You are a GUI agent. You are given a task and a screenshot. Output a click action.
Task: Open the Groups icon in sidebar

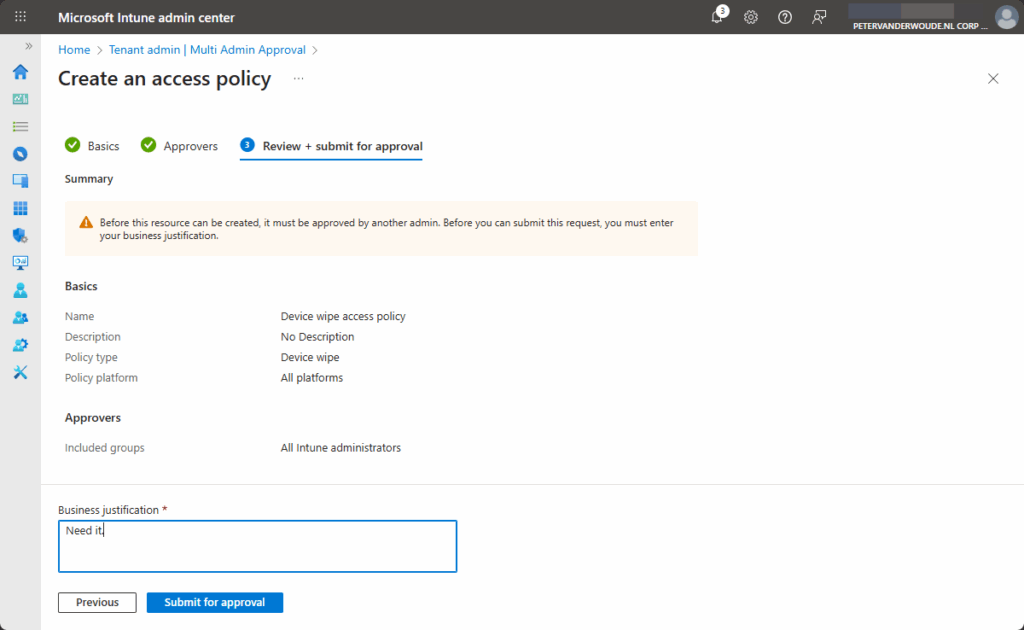coord(20,317)
